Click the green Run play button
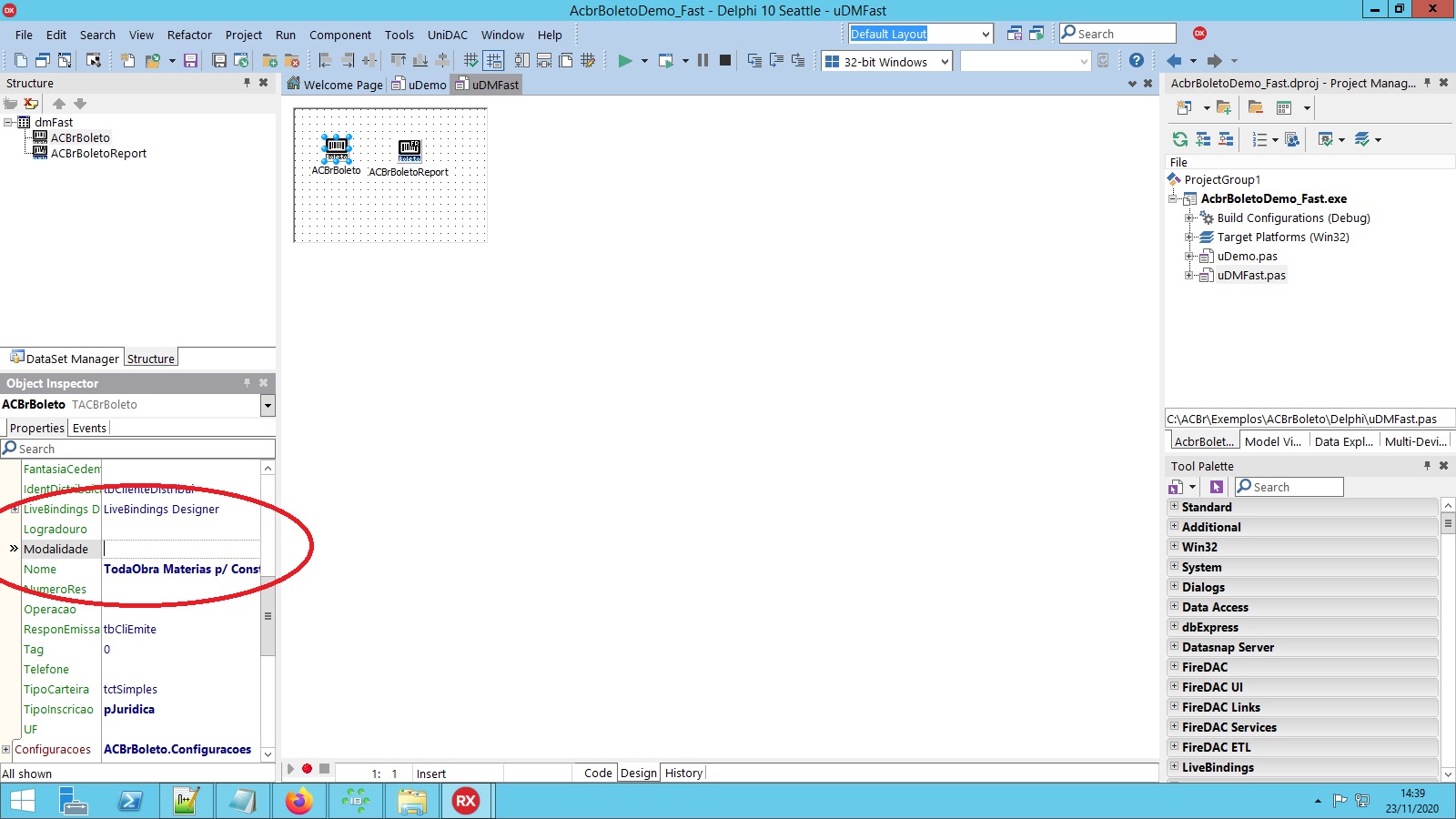Image resolution: width=1456 pixels, height=819 pixels. (x=624, y=61)
